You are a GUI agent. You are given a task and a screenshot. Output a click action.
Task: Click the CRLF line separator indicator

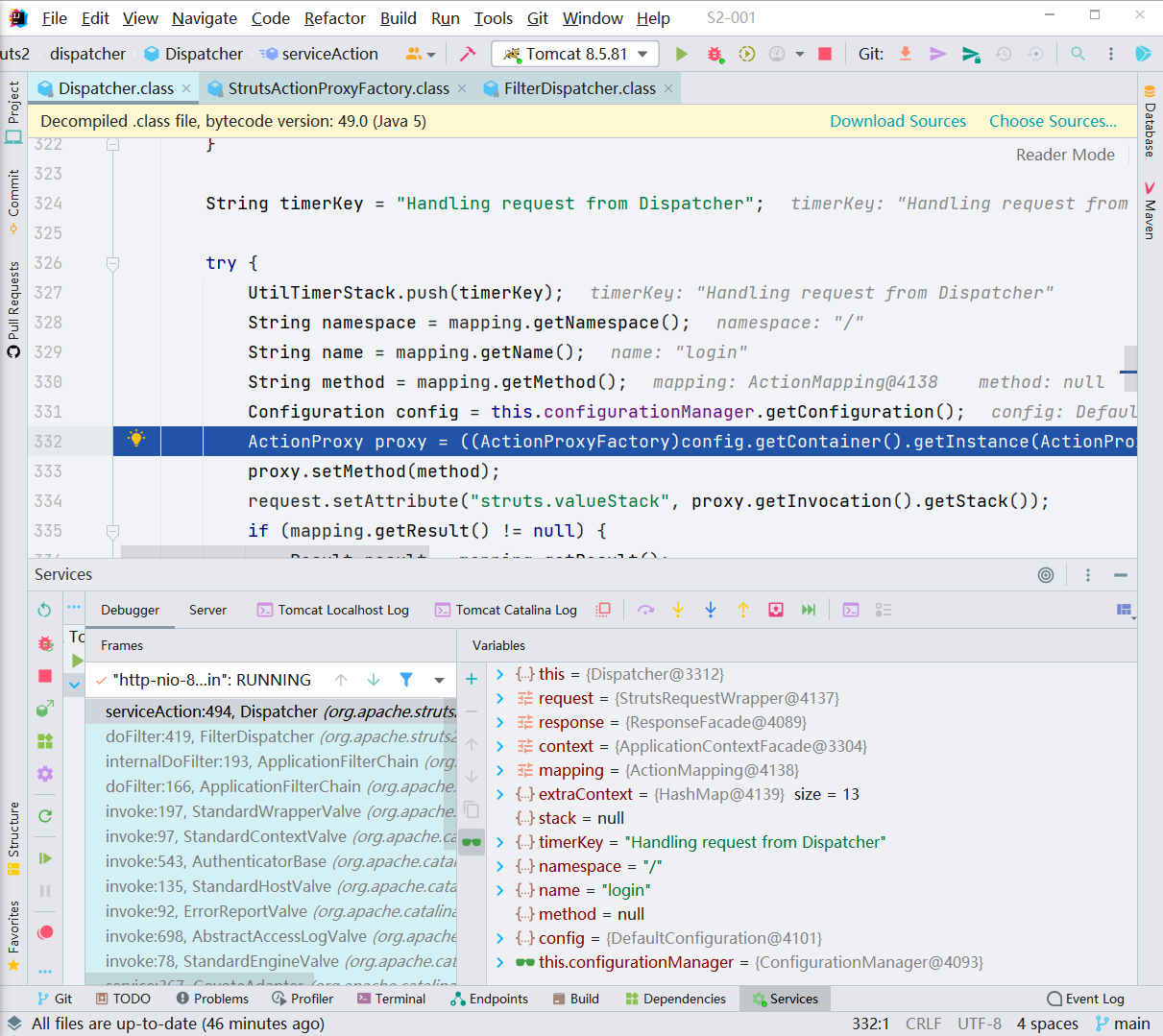tap(924, 1024)
